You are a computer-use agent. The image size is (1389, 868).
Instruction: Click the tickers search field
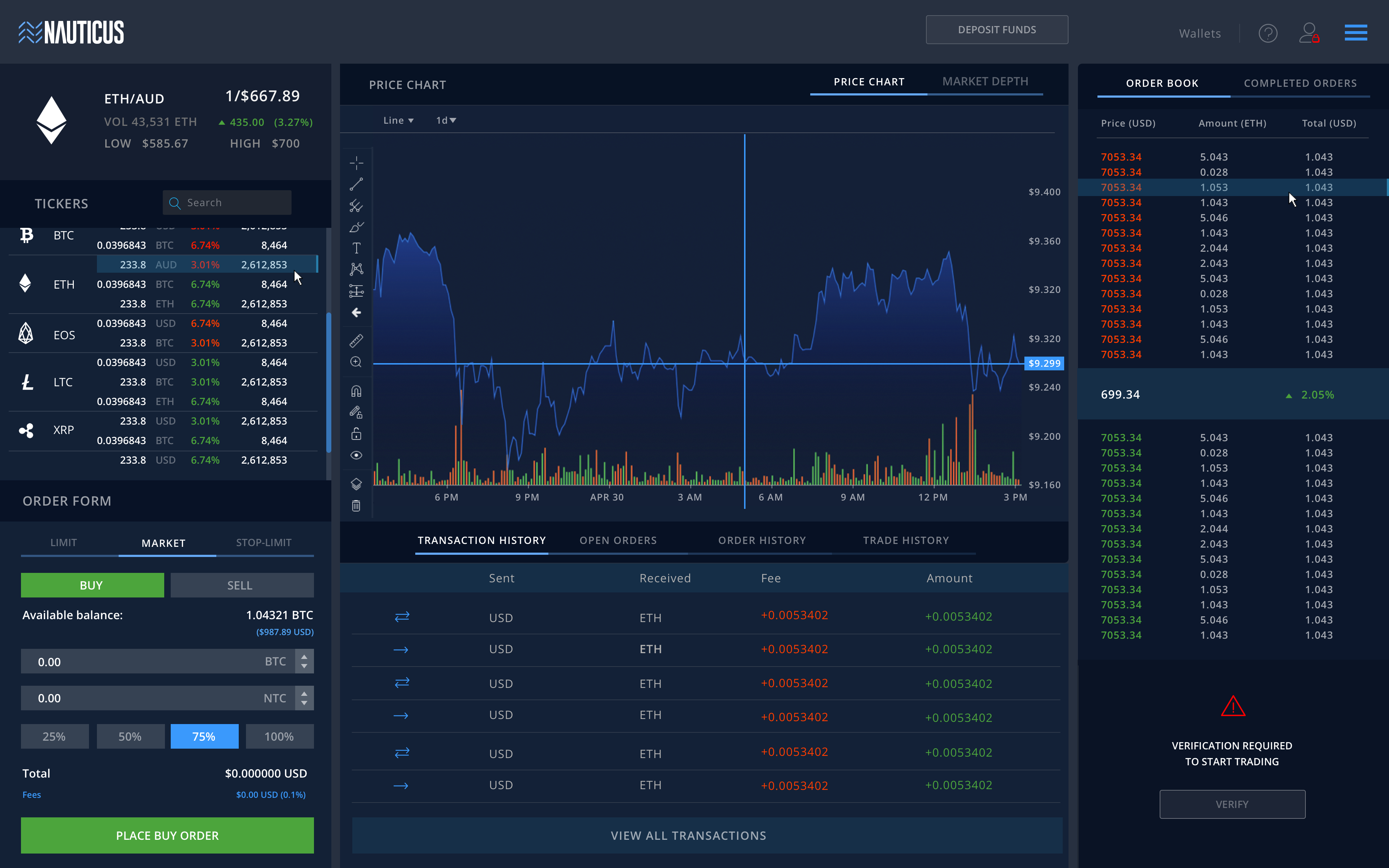tap(227, 202)
